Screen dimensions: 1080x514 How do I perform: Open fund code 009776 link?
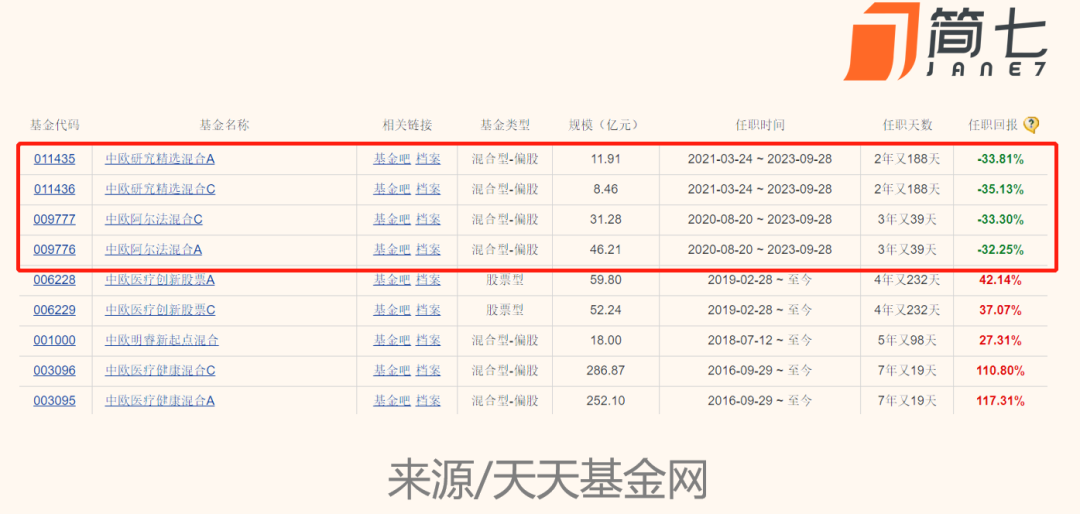point(54,249)
